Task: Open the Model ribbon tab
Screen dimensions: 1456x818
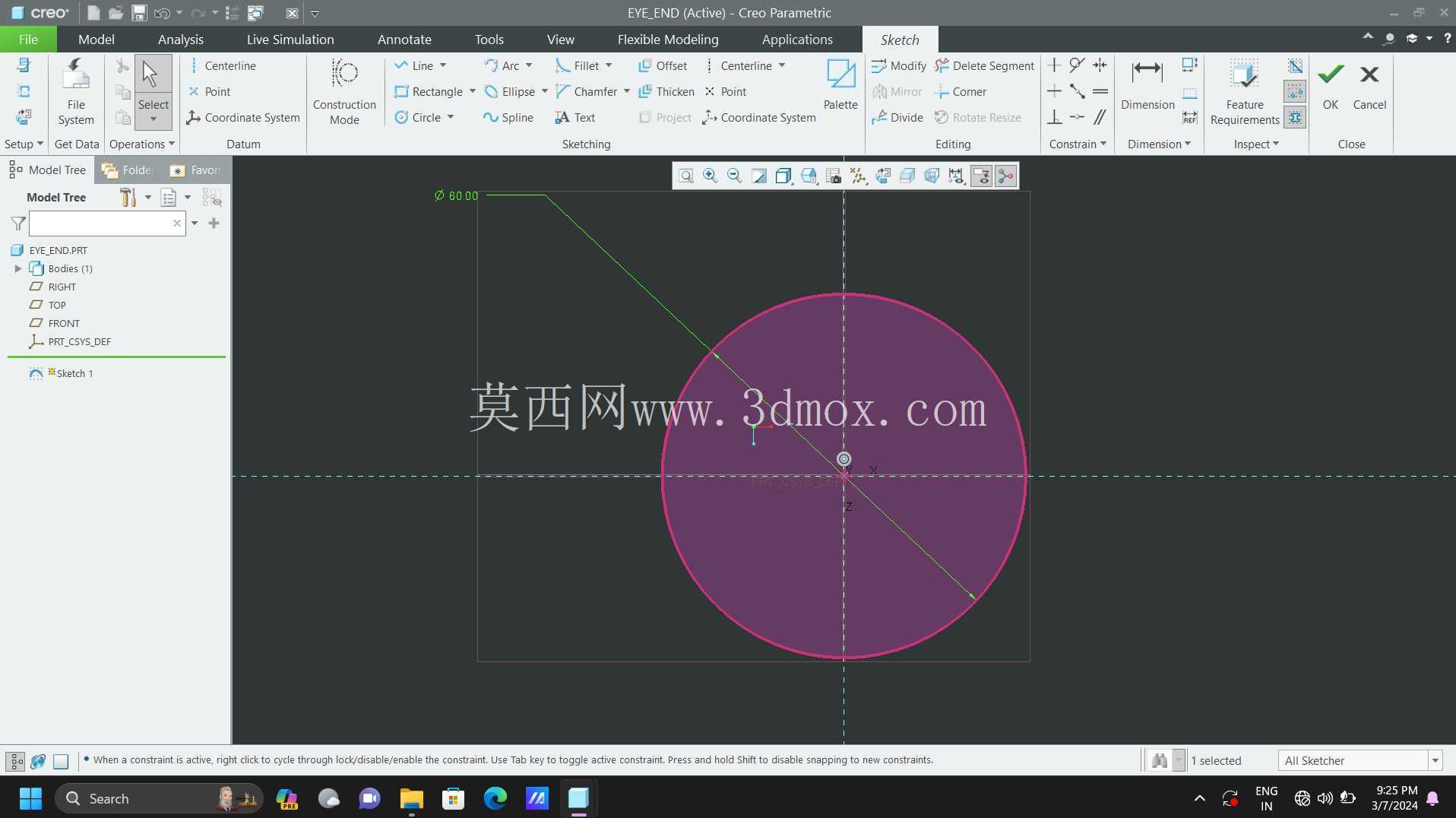Action: 97,40
